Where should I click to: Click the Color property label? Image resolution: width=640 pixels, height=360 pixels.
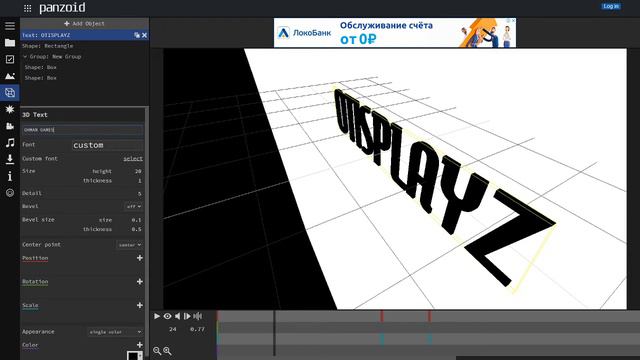(x=30, y=345)
